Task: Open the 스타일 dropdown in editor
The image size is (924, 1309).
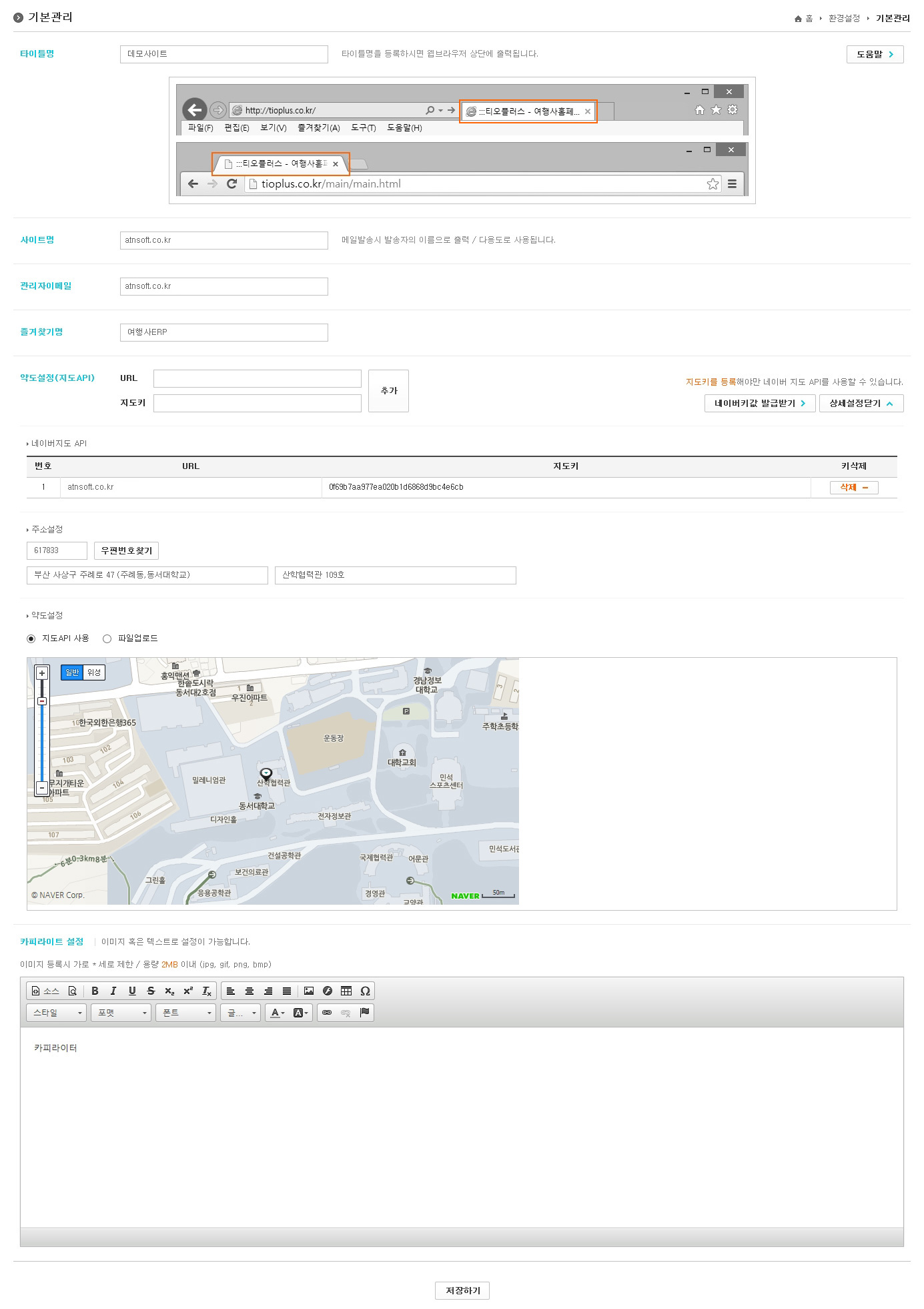Action: [x=57, y=1013]
